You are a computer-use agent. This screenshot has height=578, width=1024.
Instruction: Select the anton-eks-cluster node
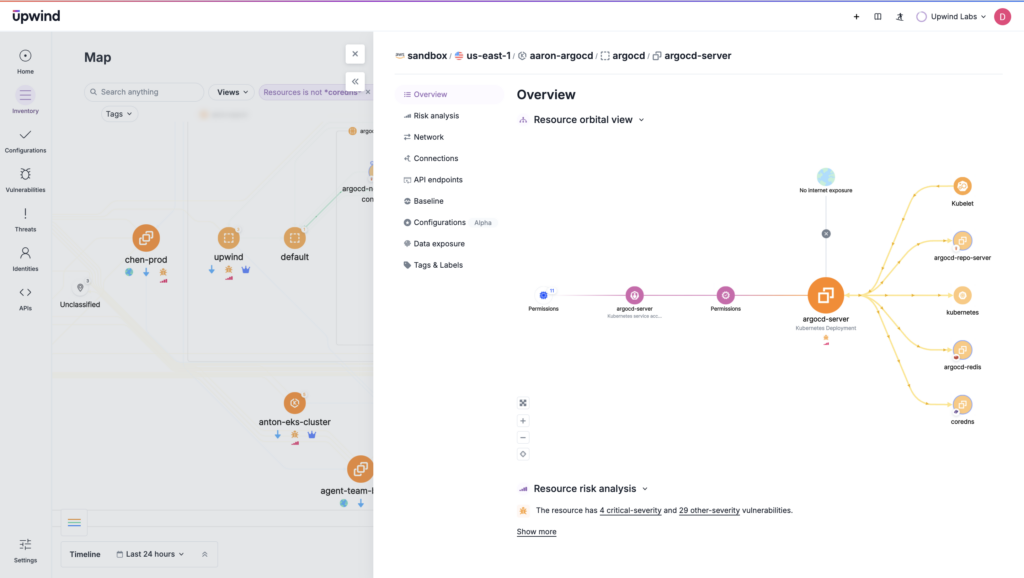click(x=295, y=403)
